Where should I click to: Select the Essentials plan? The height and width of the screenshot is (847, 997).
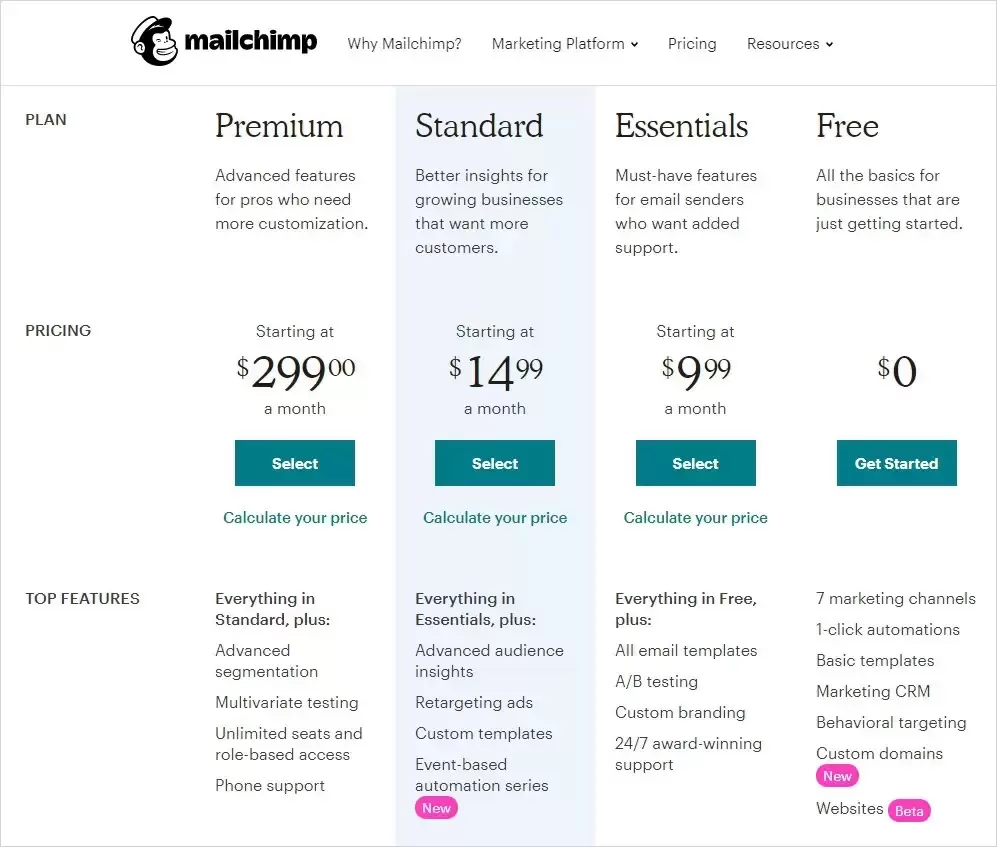click(695, 463)
